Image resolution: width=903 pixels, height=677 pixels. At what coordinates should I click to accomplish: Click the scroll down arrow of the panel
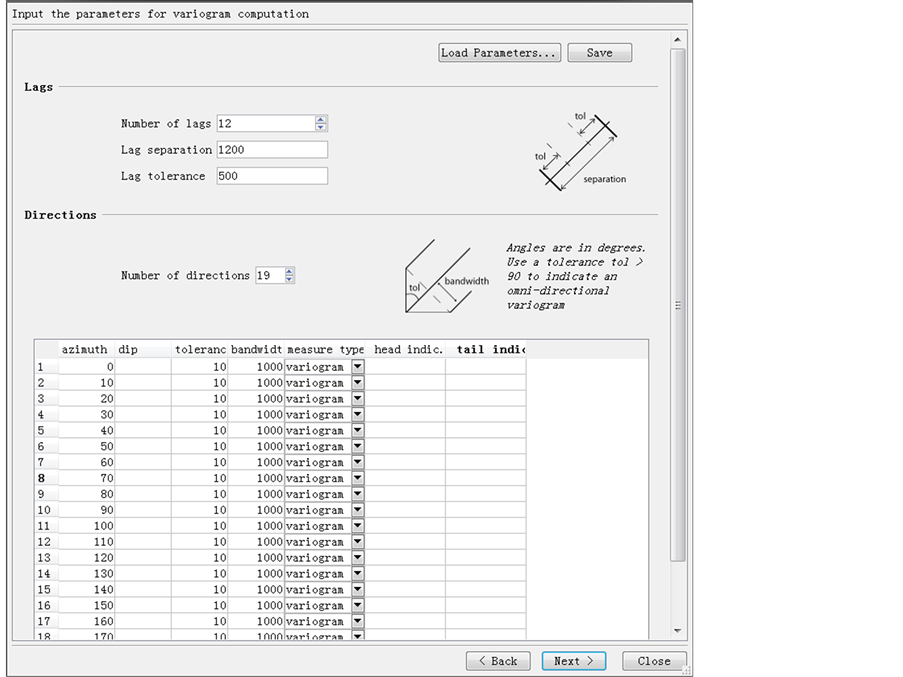(678, 631)
